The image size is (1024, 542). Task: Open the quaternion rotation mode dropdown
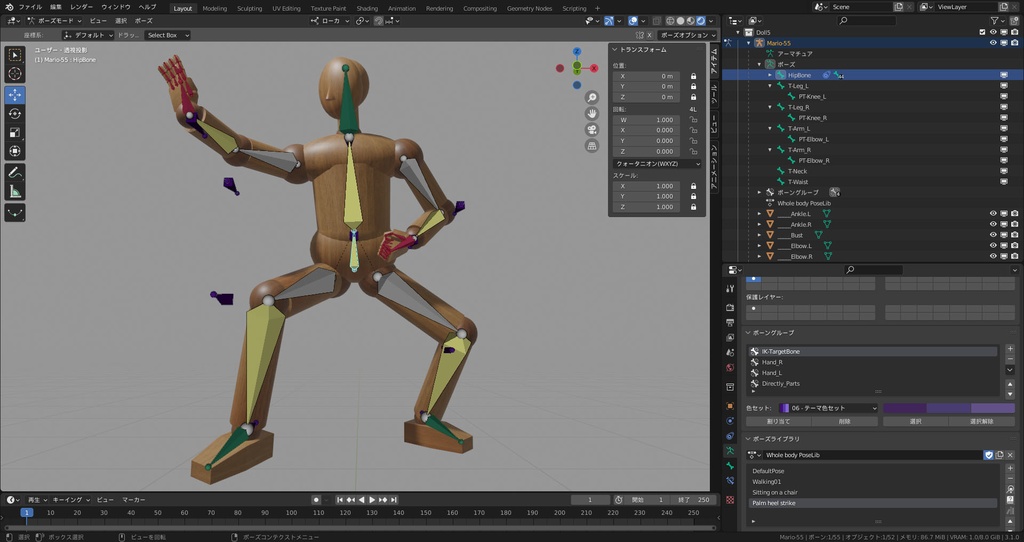click(x=657, y=163)
